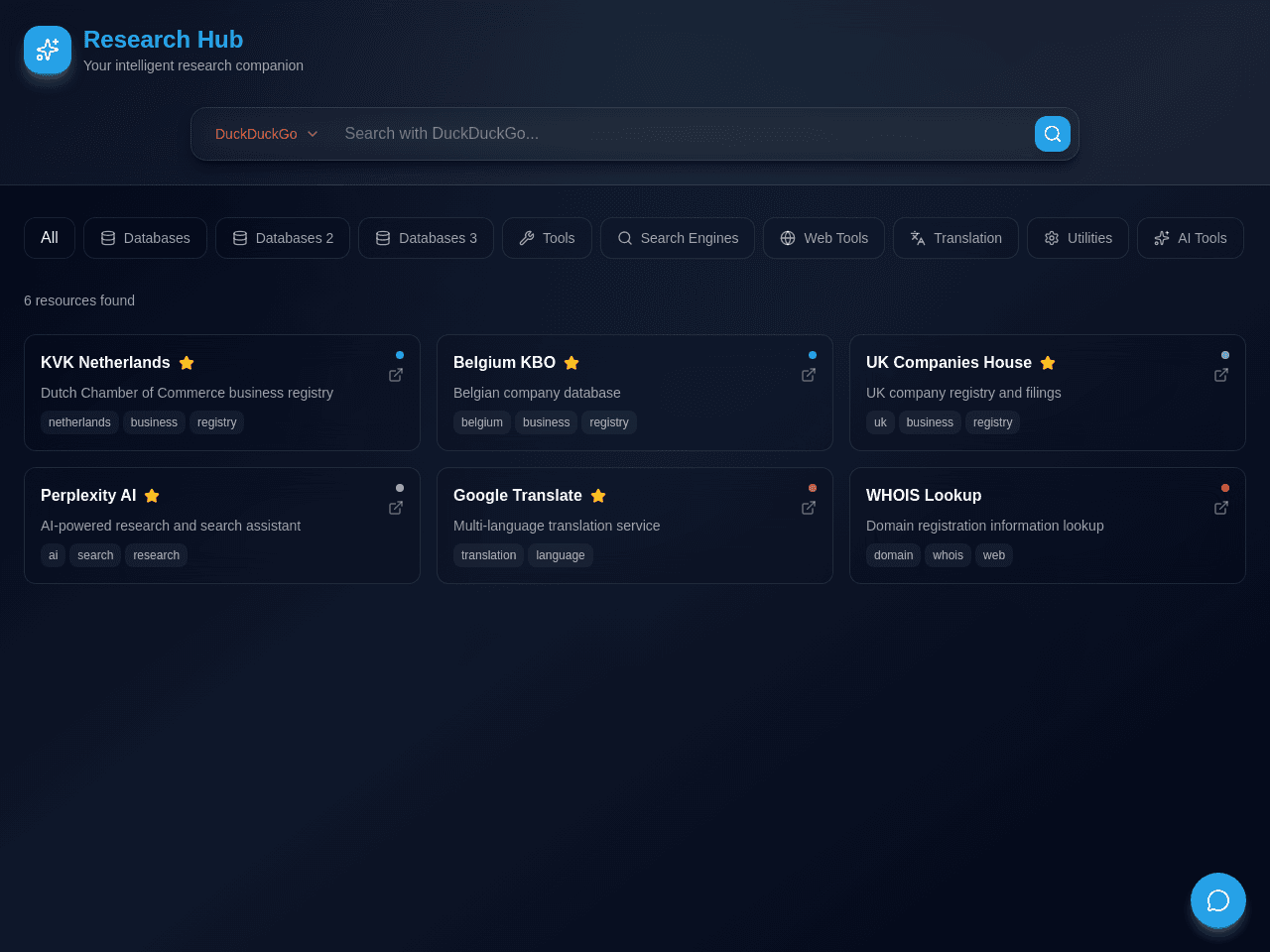Image resolution: width=1270 pixels, height=952 pixels.
Task: Show the Translation category
Action: pyautogui.click(x=955, y=238)
